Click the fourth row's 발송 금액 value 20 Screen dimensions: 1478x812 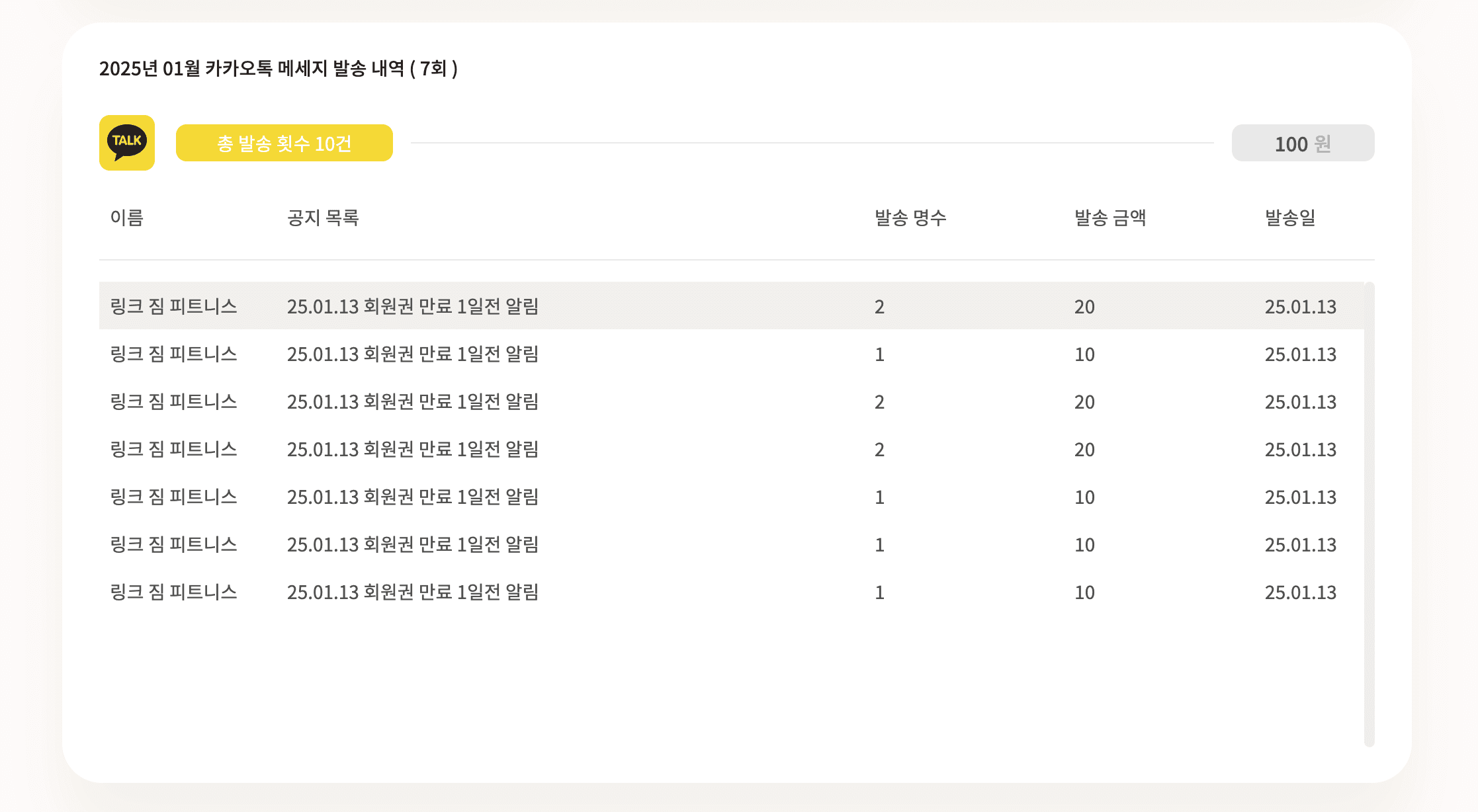pos(1084,450)
